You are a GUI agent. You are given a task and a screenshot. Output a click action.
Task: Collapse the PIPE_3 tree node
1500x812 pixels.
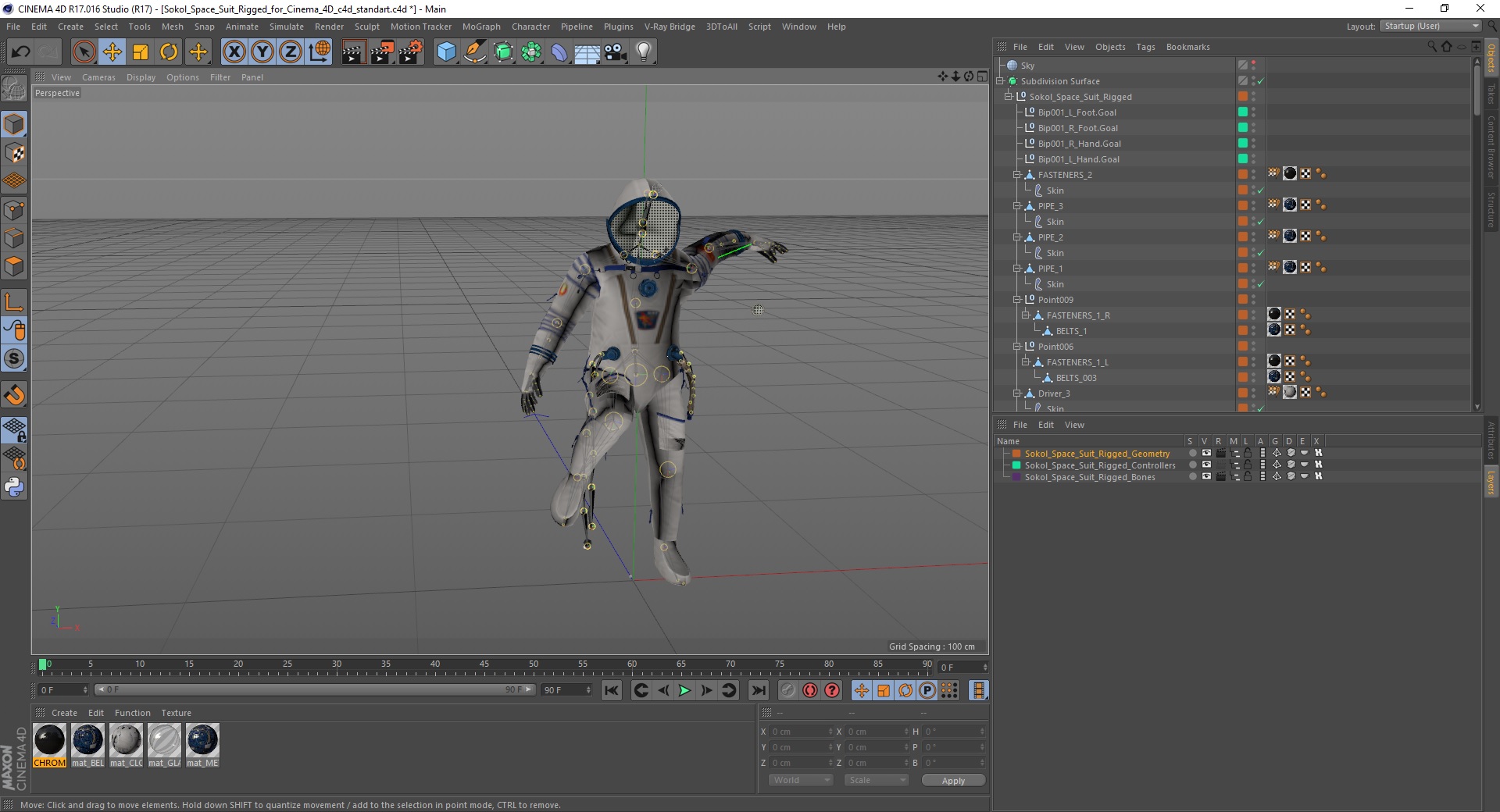click(x=1017, y=206)
